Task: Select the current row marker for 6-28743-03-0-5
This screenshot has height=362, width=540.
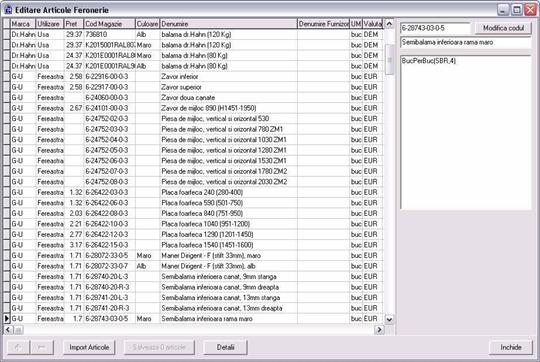Action: tap(7, 319)
